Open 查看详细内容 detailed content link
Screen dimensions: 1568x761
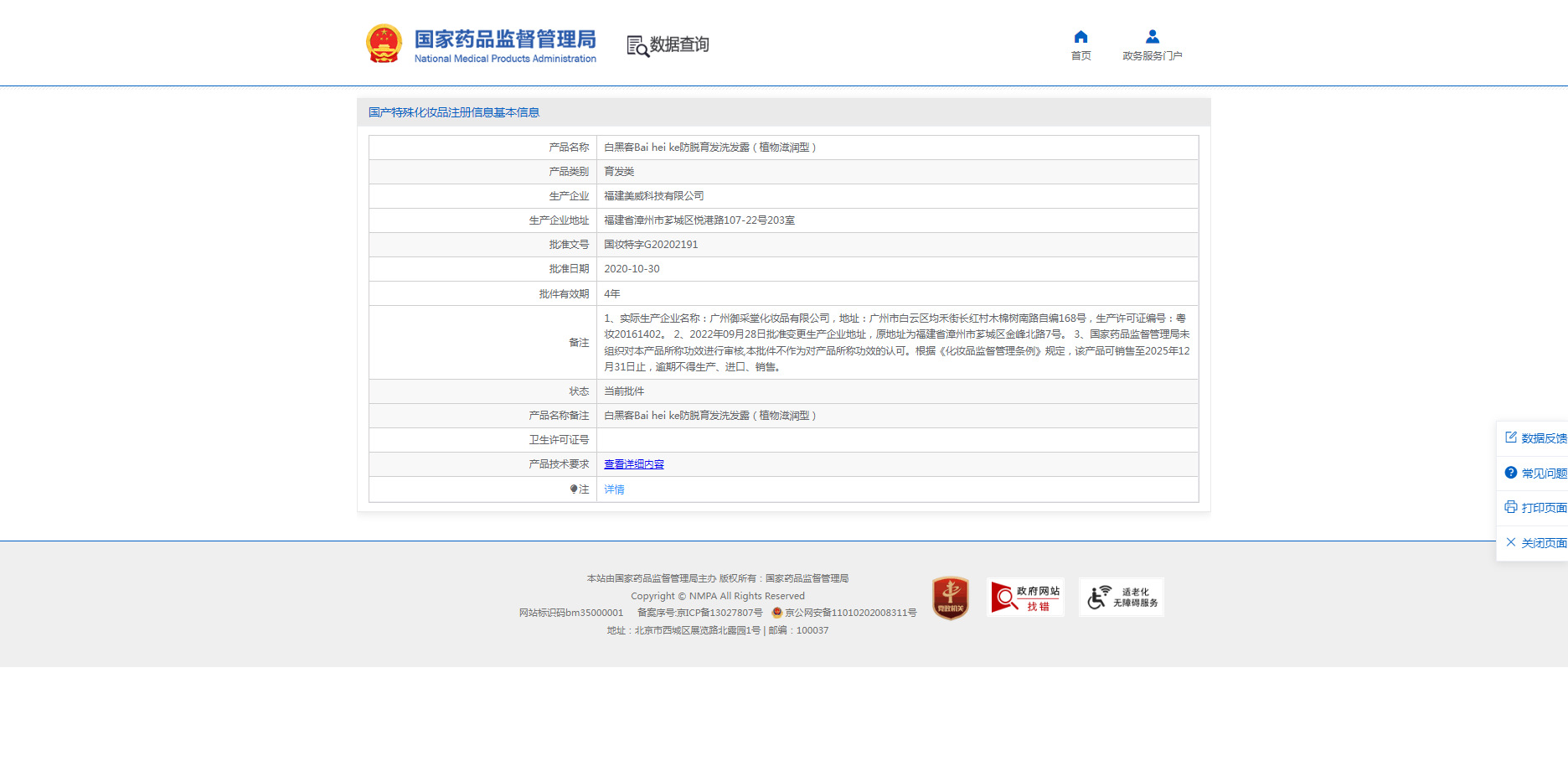pyautogui.click(x=633, y=463)
